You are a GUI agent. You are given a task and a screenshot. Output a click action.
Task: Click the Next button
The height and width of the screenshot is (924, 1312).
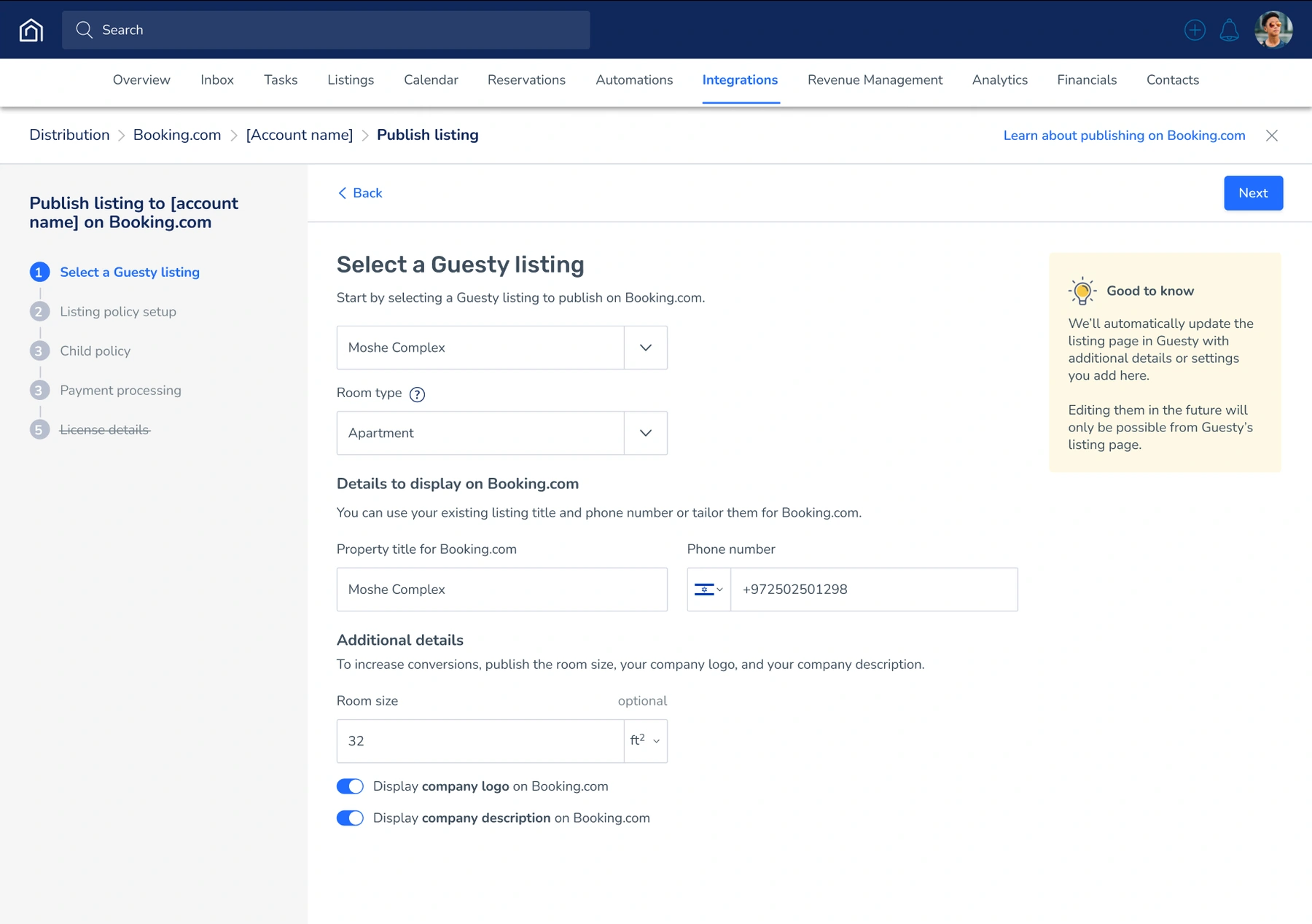(1254, 193)
